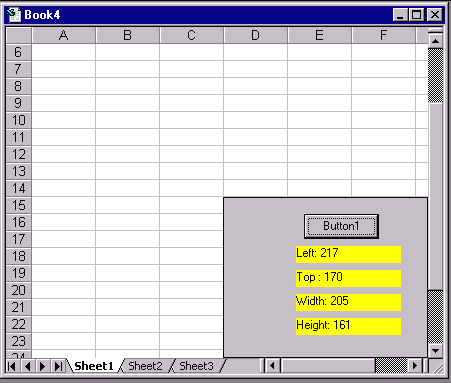Click horizontal scrollbar right arrow
Screen dimensions: 451x383
click(415, 366)
